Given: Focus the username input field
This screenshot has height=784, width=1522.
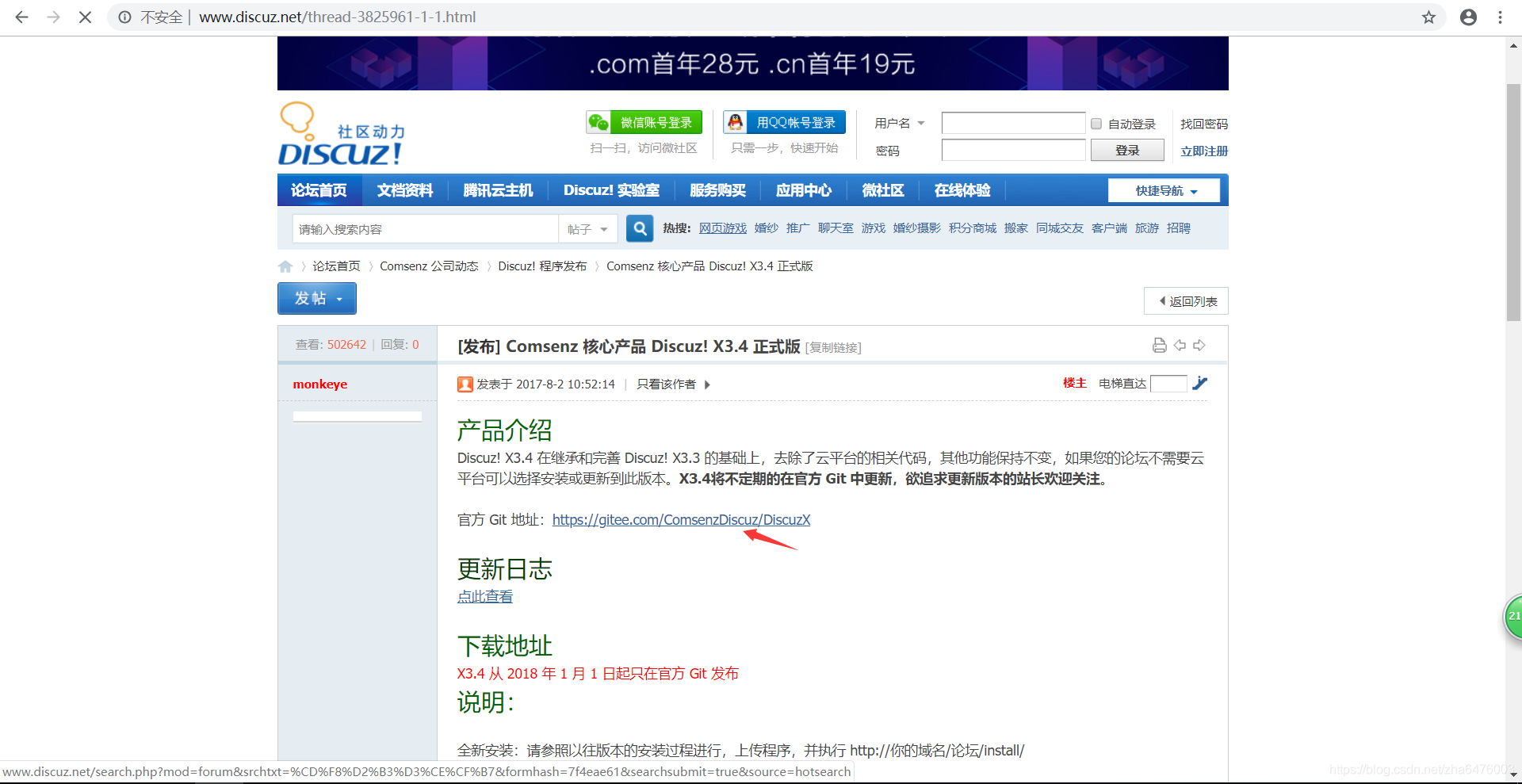Looking at the screenshot, I should point(1013,123).
